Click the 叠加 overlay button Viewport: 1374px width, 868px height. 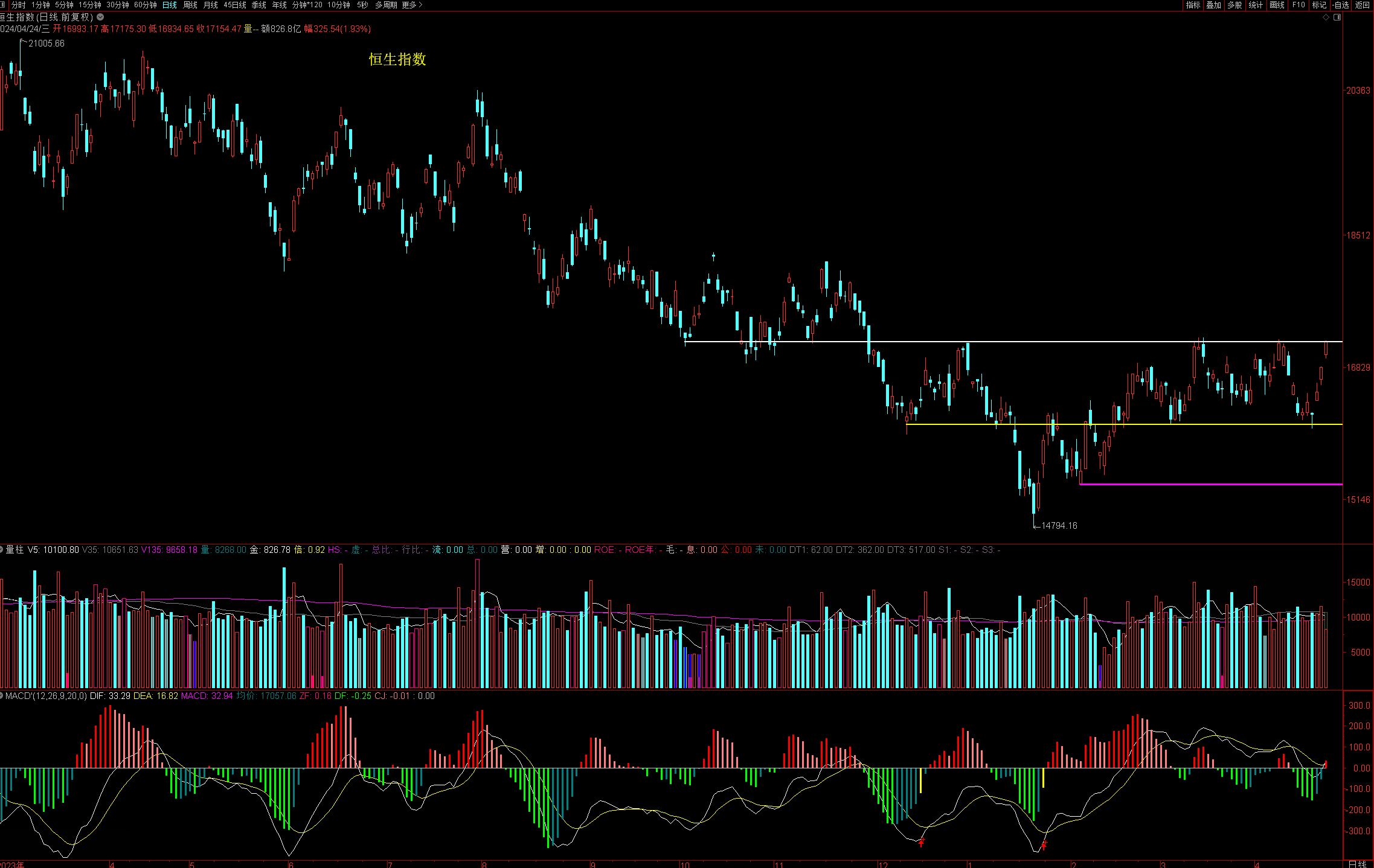[1213, 5]
